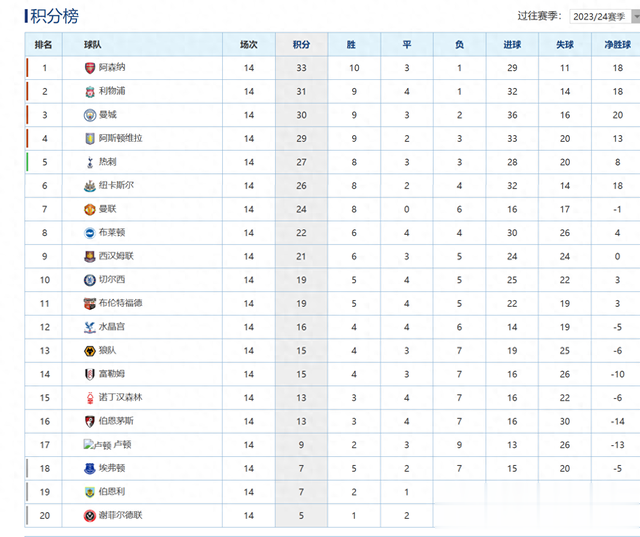Viewport: 640px width, 537px height.
Task: Click the 排名 column header
Action: (43, 44)
